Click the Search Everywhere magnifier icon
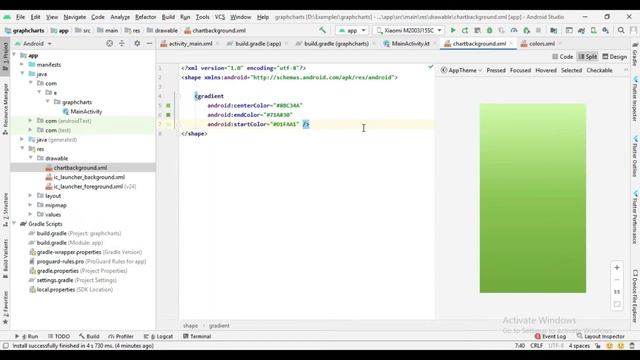Screen dimensions: 640x360 pos(621,30)
